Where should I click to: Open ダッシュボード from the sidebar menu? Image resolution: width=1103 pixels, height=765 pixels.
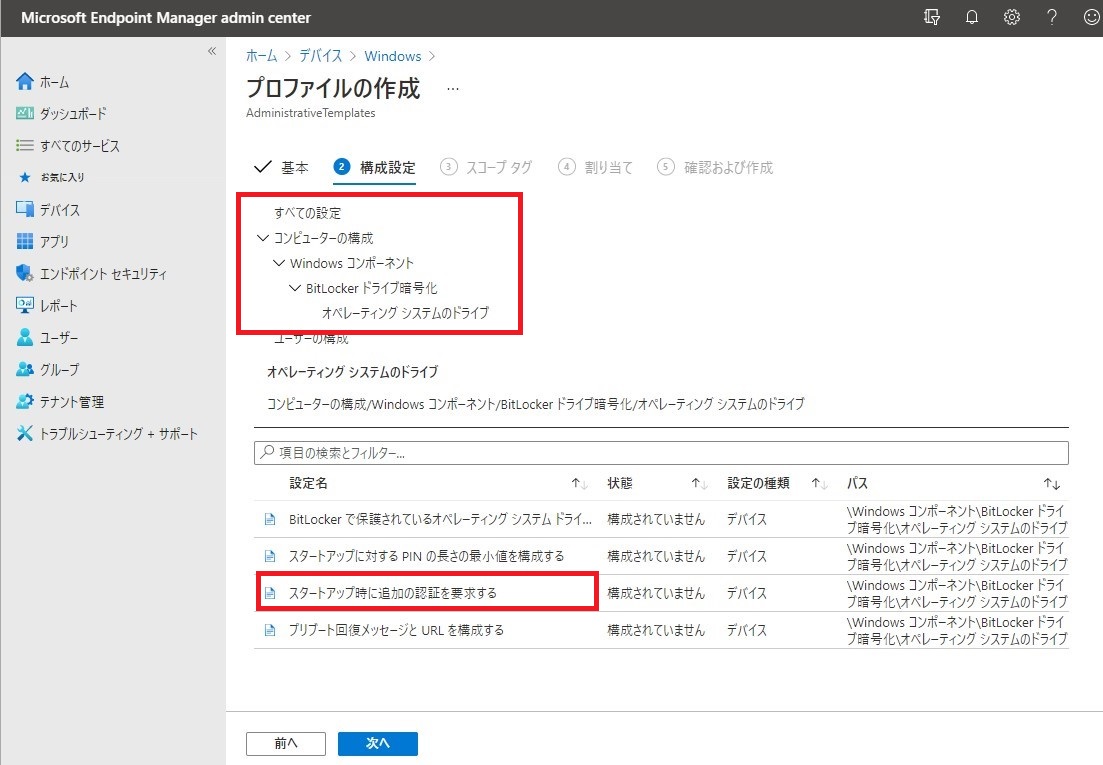pos(73,113)
